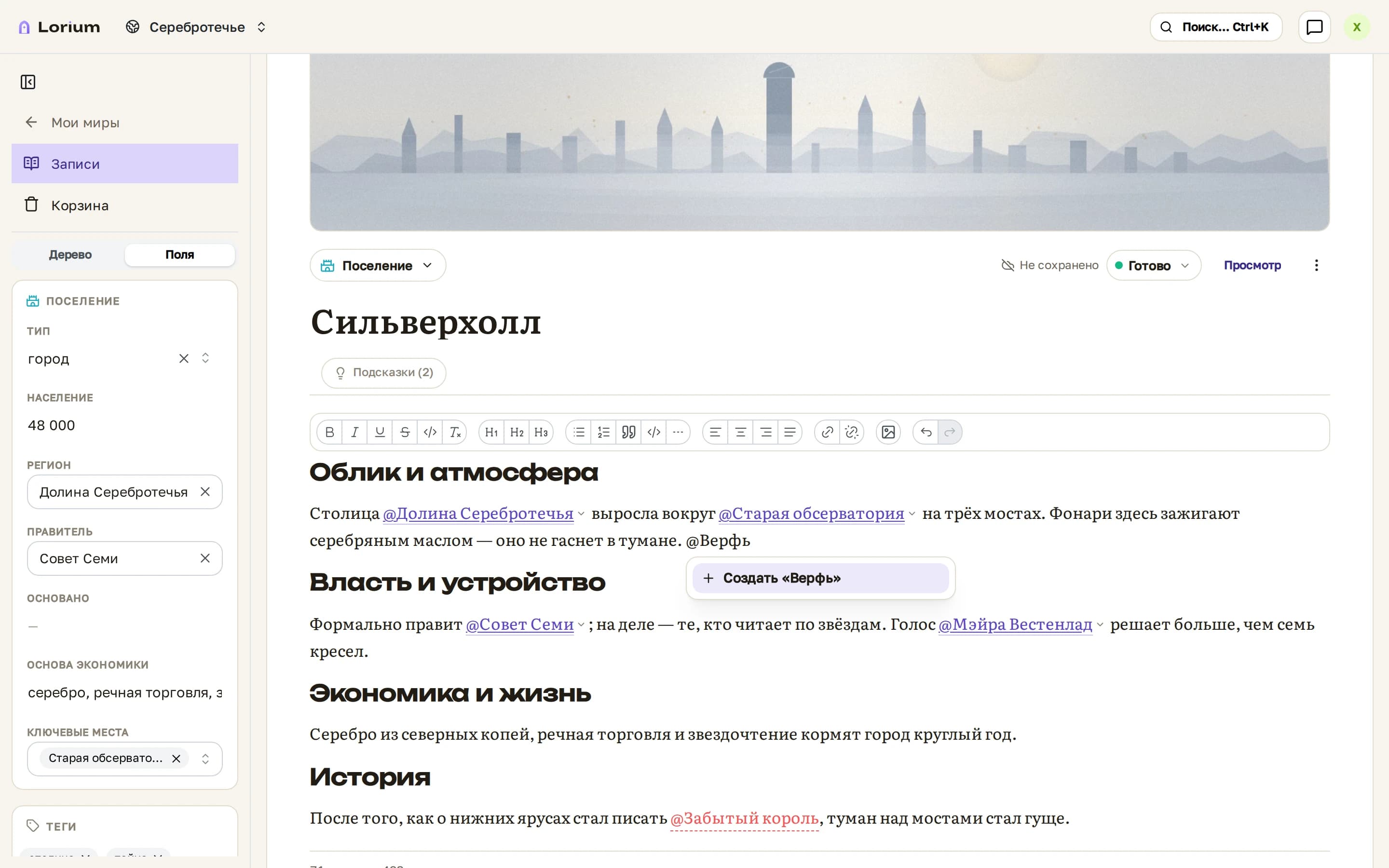Remove link with unlink icon
This screenshot has width=1389, height=868.
[x=852, y=432]
